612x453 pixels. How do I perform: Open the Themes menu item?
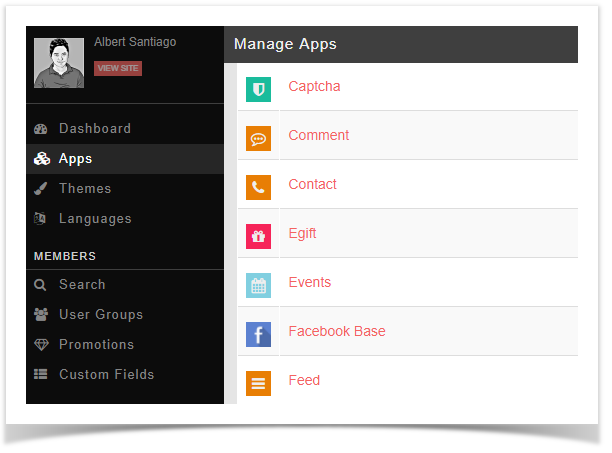pos(85,189)
